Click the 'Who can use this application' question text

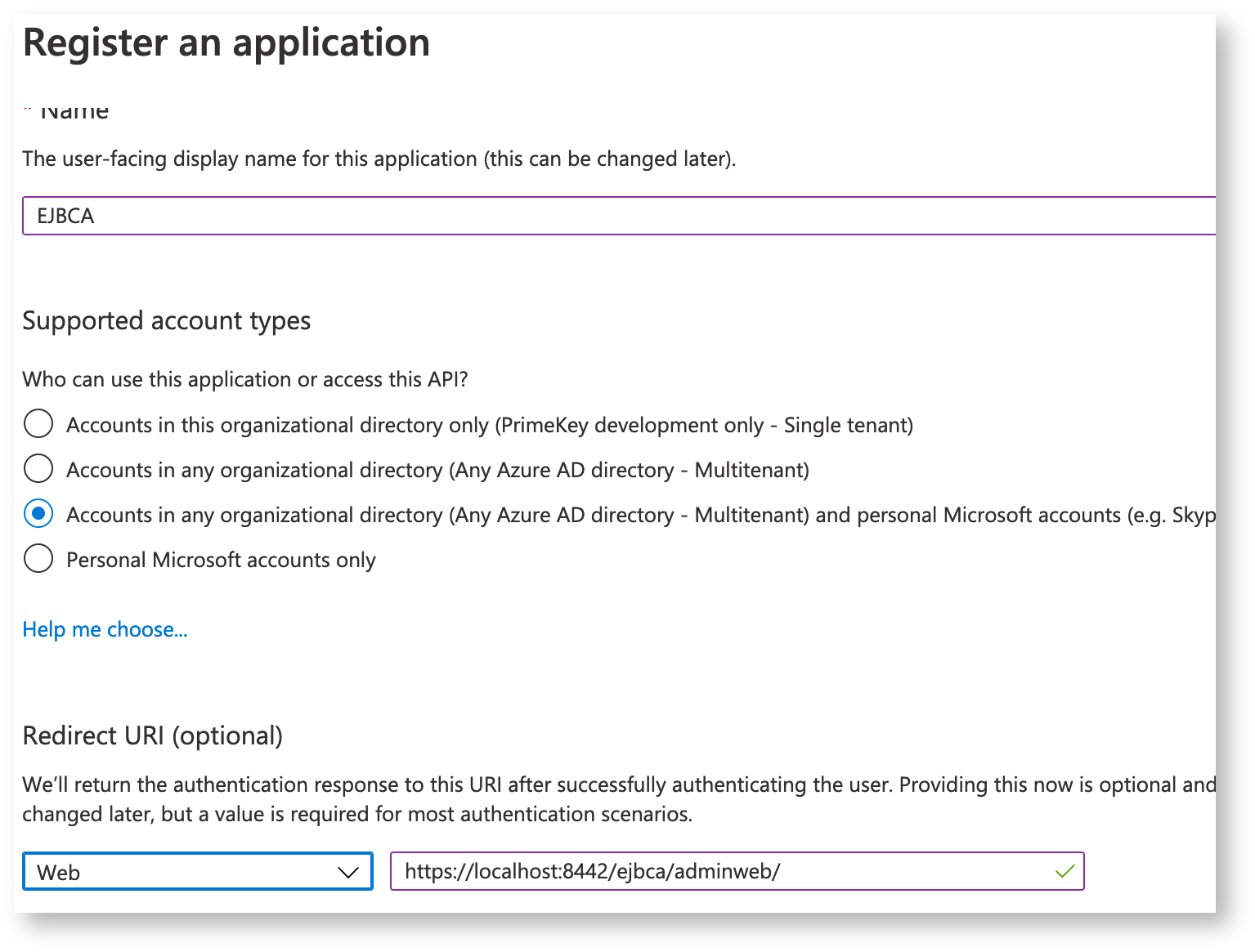244,379
